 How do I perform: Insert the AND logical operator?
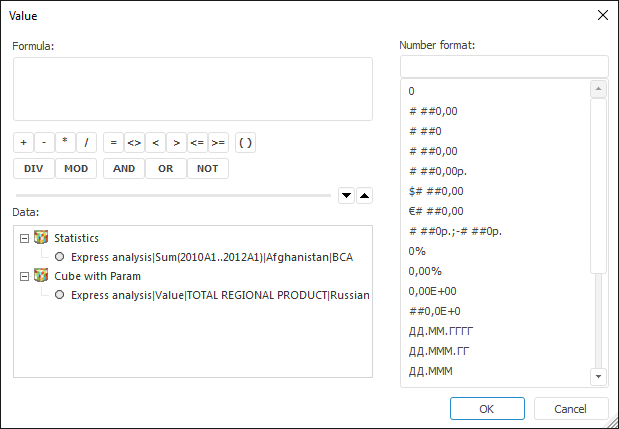point(124,168)
